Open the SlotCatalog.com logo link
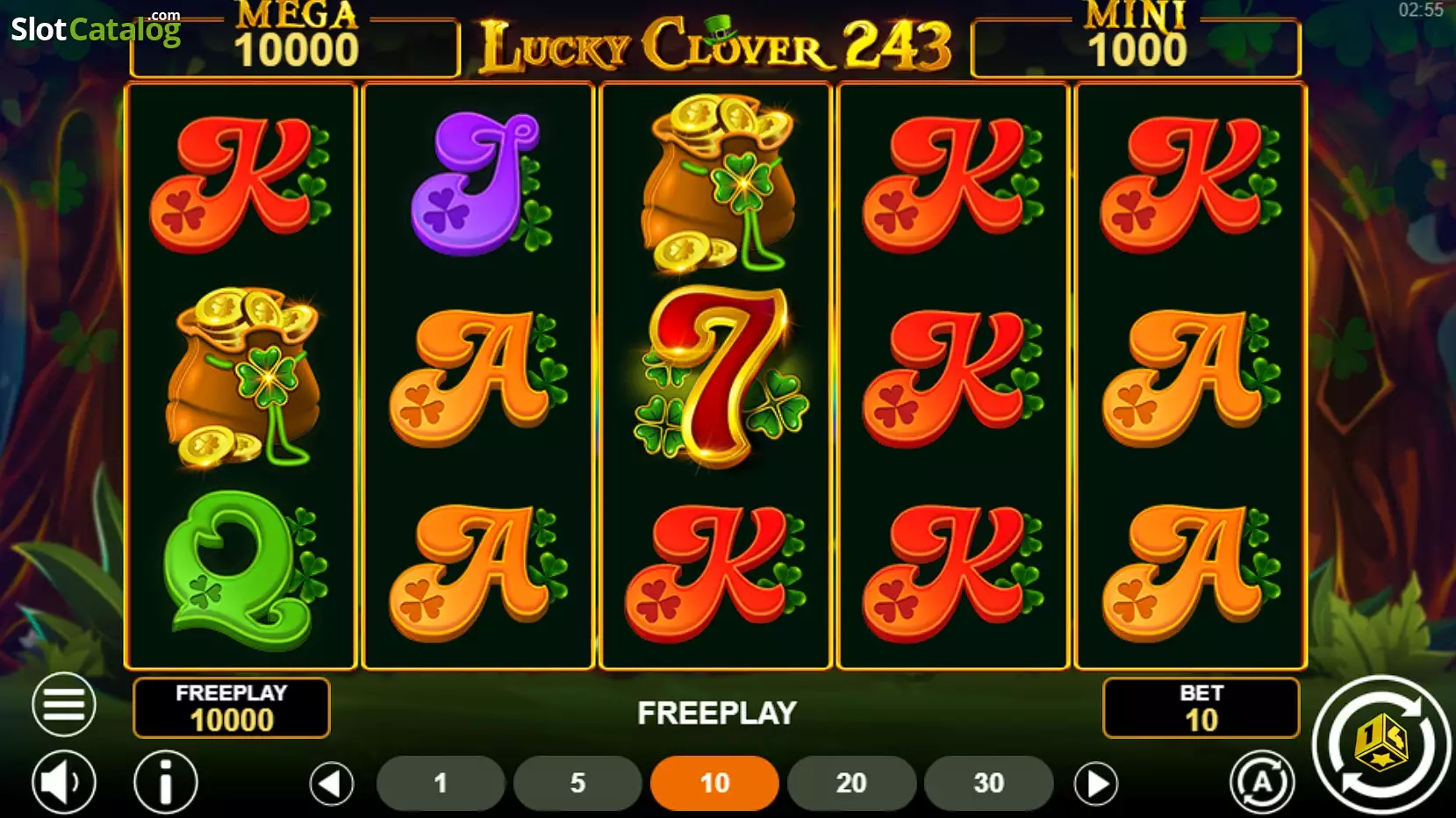Screen dimensions: 1456x818 coord(96,28)
